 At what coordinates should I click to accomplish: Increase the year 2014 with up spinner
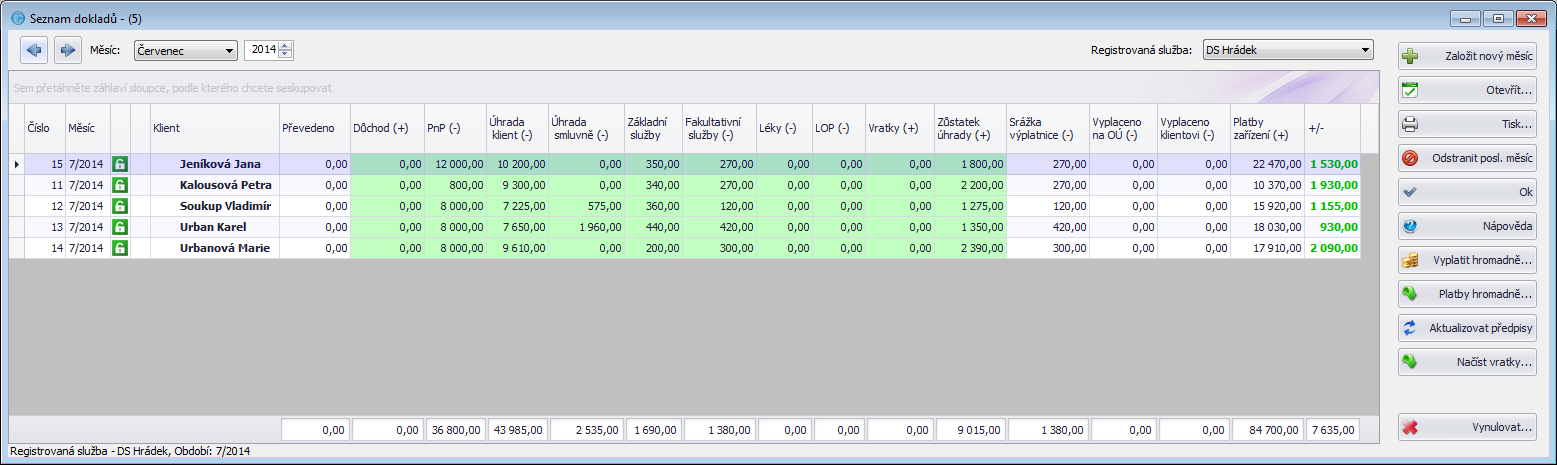click(285, 45)
